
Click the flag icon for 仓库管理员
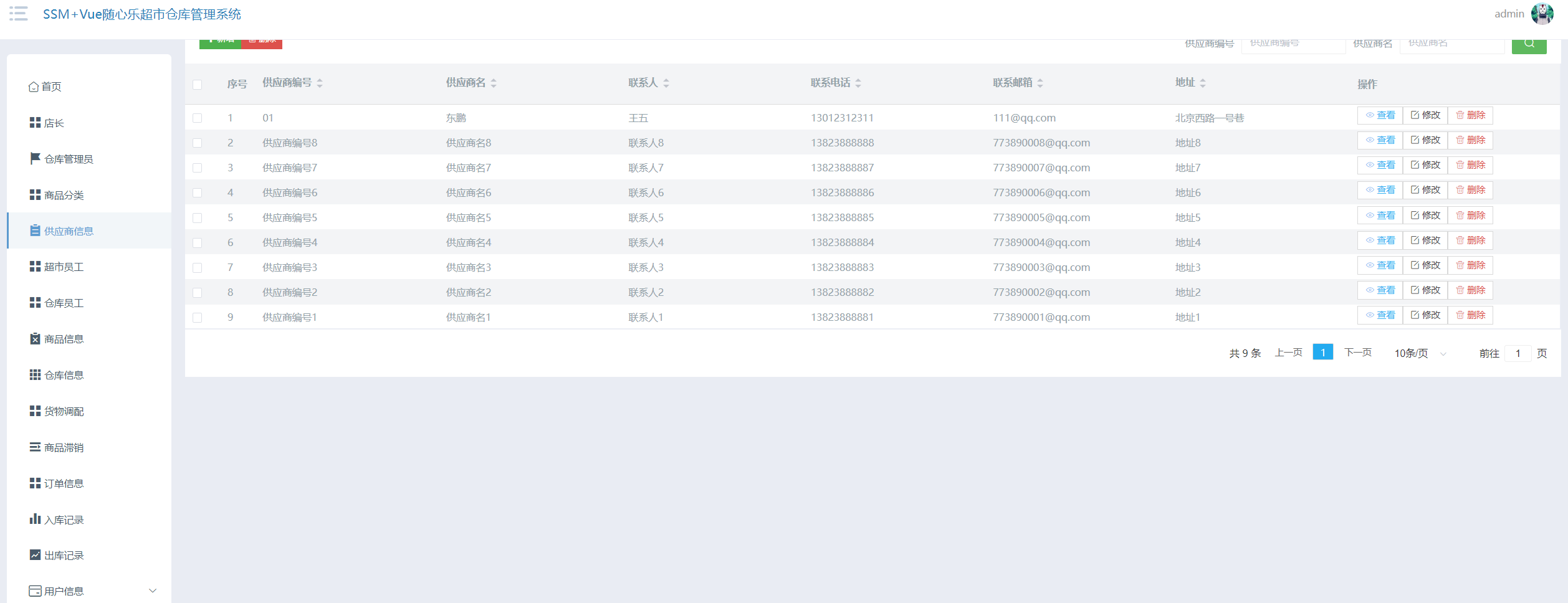click(x=35, y=159)
